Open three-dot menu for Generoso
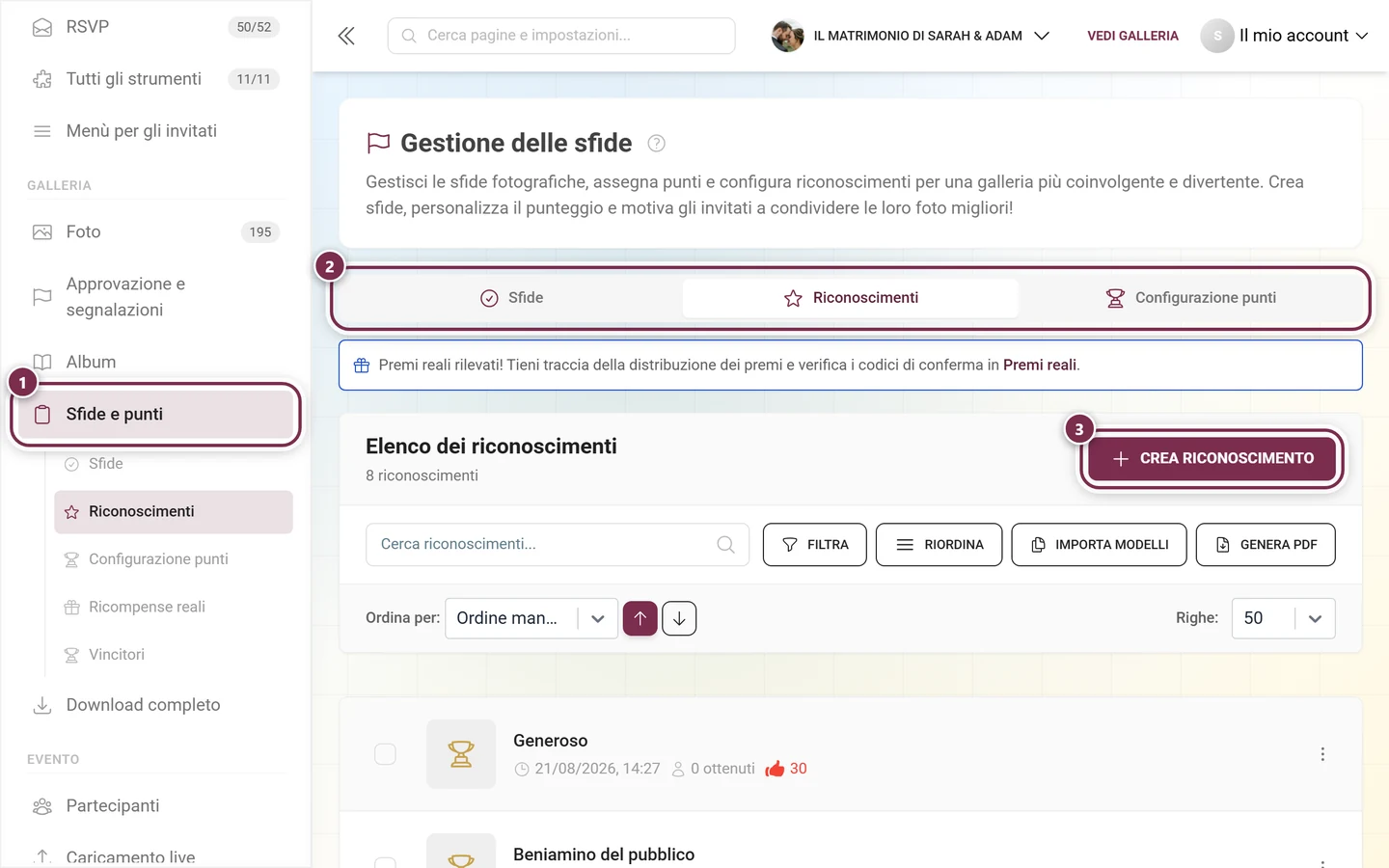 point(1322,754)
